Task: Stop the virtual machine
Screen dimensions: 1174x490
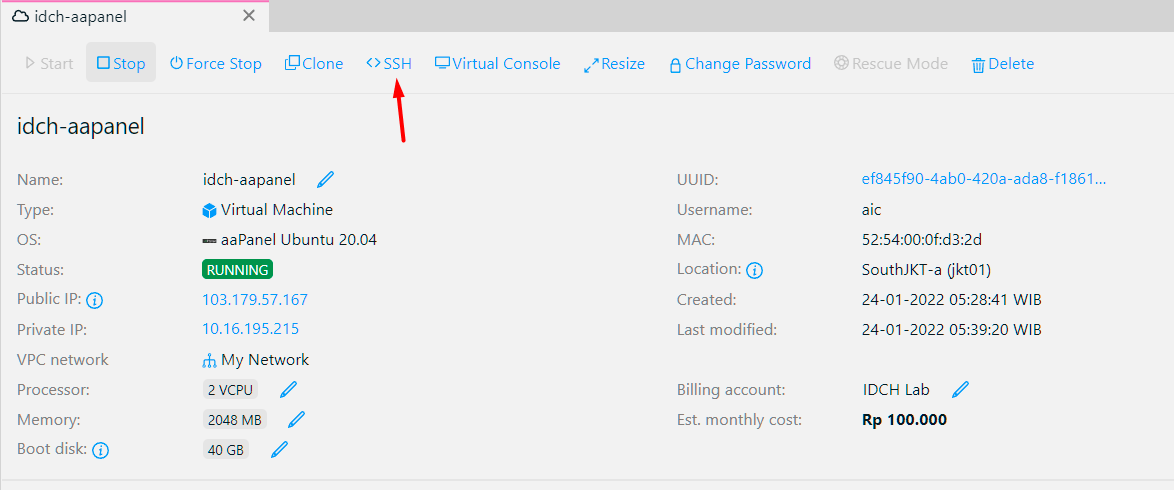Action: coord(121,63)
